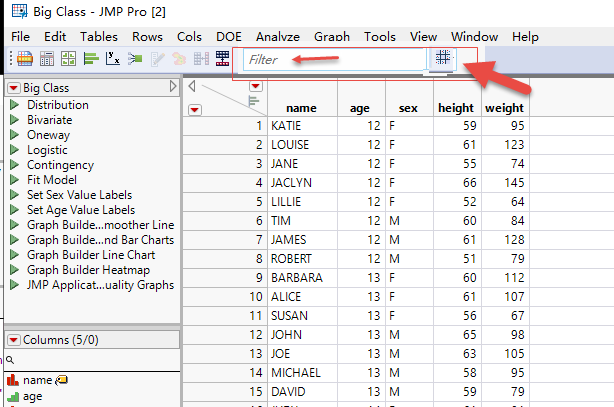
Task: Click the greyed-out contour blob toolbar icon
Action: [179, 59]
